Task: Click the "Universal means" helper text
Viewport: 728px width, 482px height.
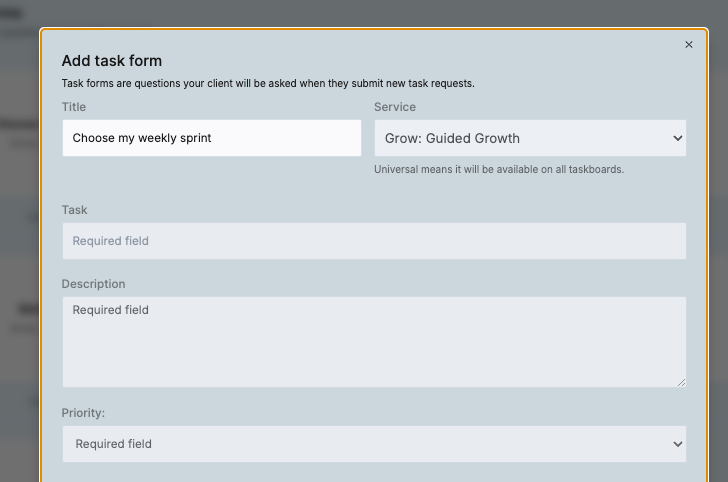Action: [x=499, y=170]
